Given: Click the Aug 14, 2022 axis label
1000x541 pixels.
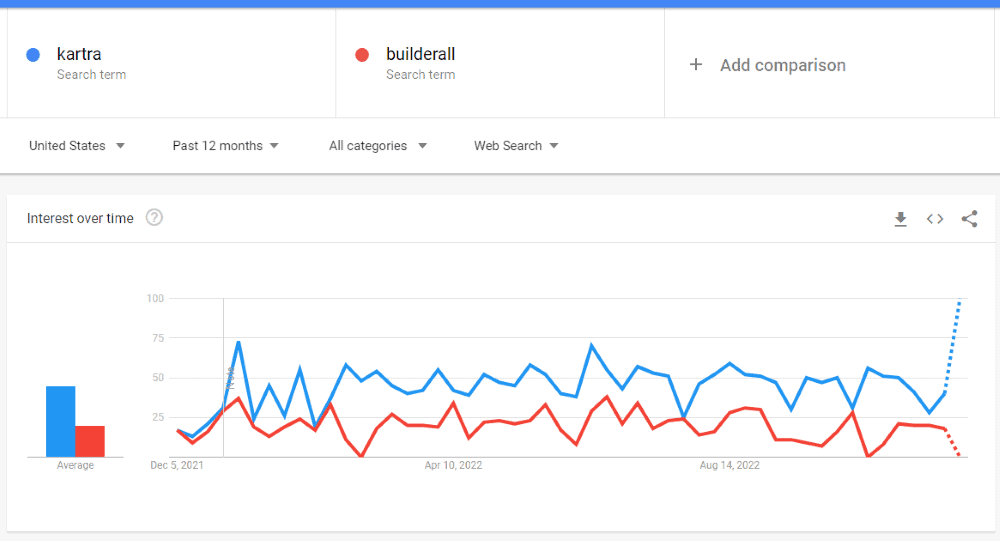Looking at the screenshot, I should click(x=730, y=465).
